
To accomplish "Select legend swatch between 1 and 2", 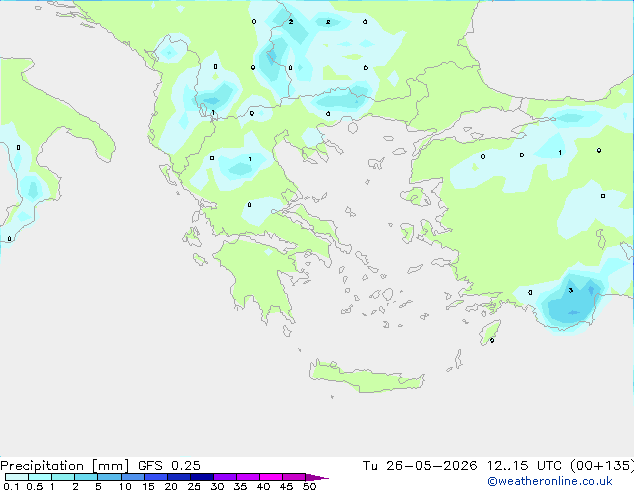I will click(x=63, y=477).
